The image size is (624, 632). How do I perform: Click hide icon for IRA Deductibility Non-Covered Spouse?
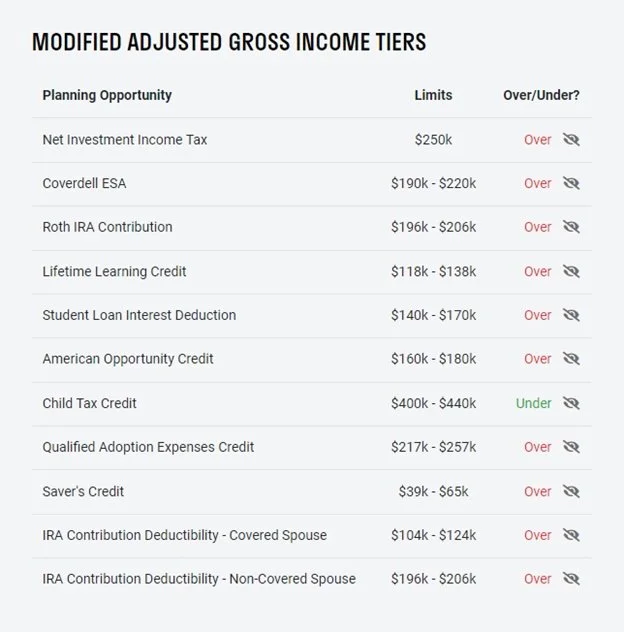[x=571, y=579]
